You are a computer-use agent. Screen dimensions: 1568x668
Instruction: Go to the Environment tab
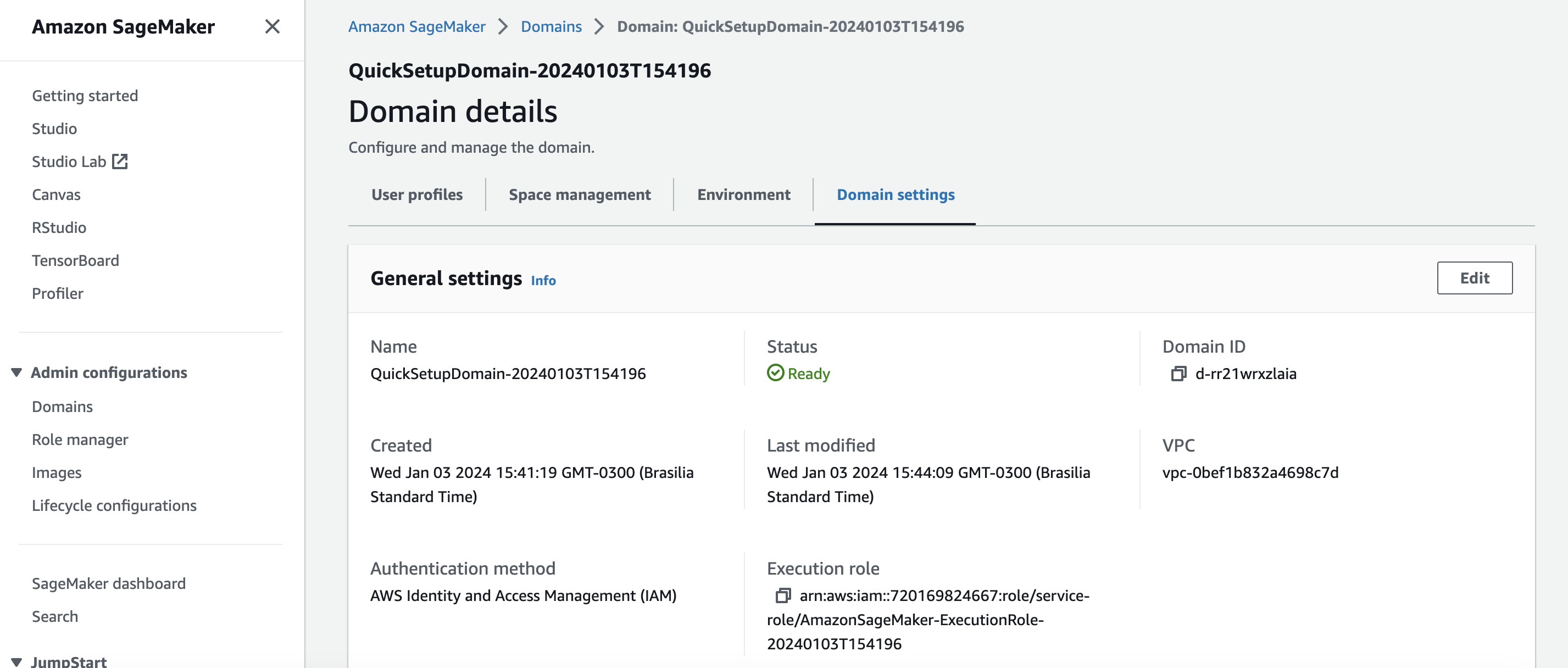(743, 194)
